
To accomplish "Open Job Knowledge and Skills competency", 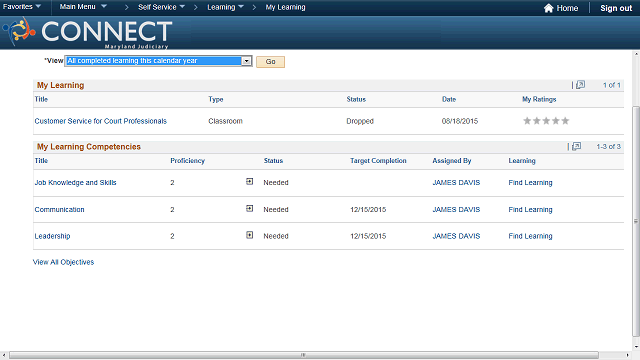I will [76, 182].
